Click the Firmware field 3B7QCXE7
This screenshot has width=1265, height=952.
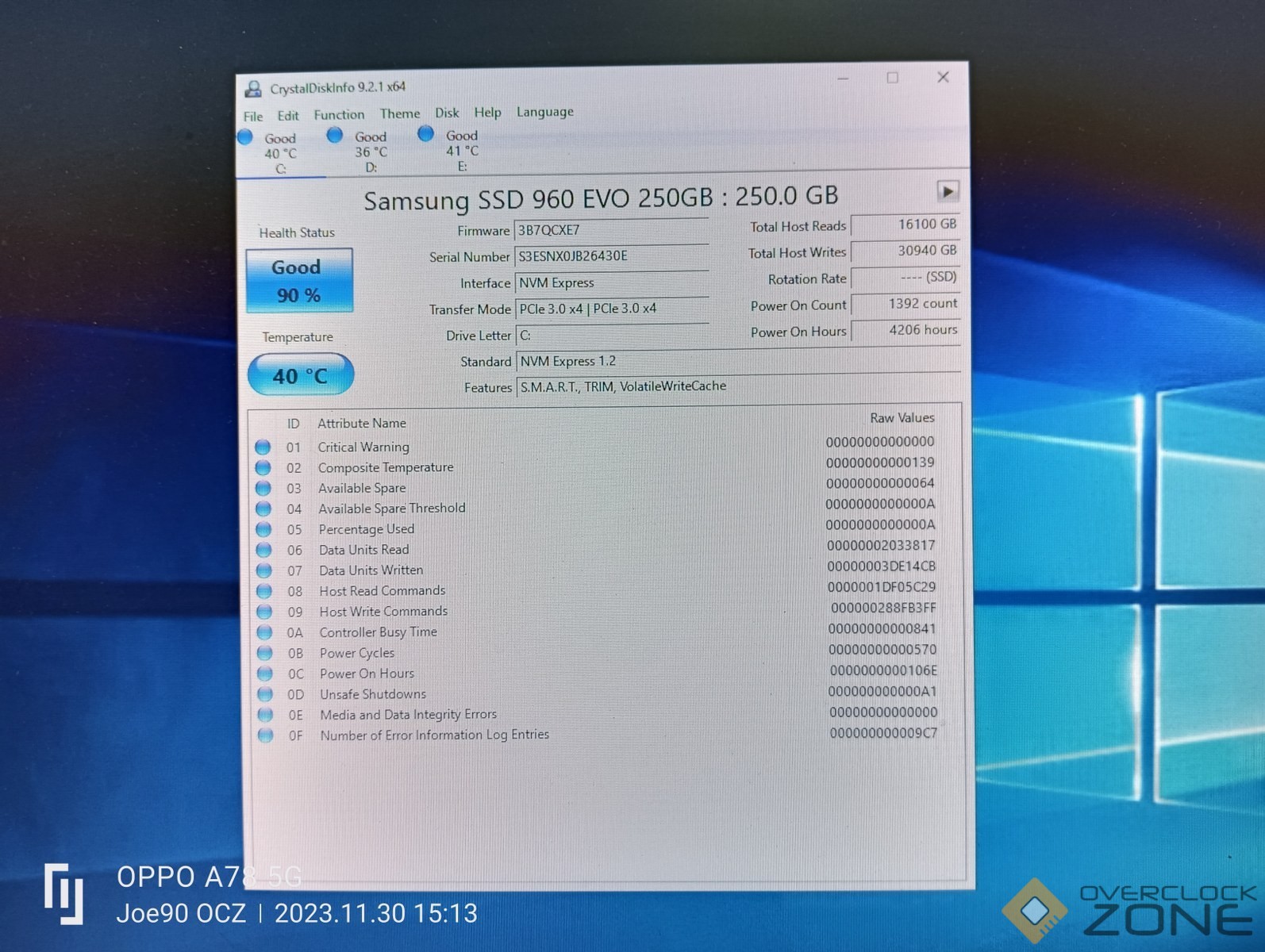(611, 230)
